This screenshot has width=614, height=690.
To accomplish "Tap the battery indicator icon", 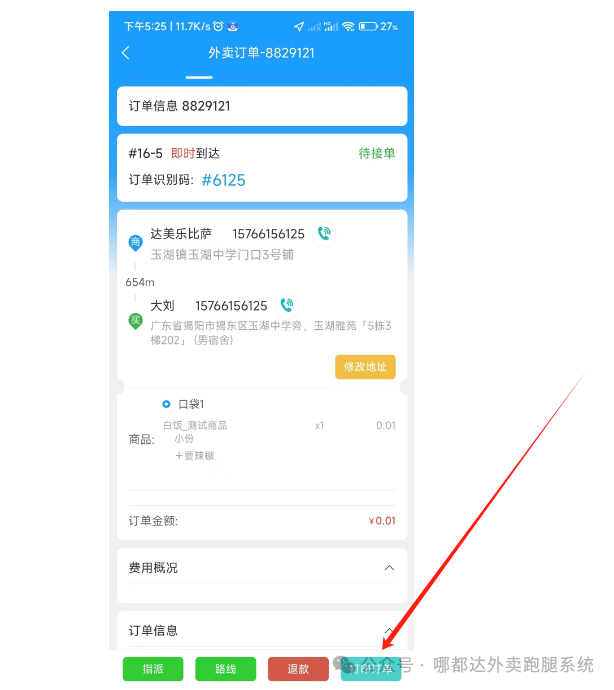I will point(368,26).
